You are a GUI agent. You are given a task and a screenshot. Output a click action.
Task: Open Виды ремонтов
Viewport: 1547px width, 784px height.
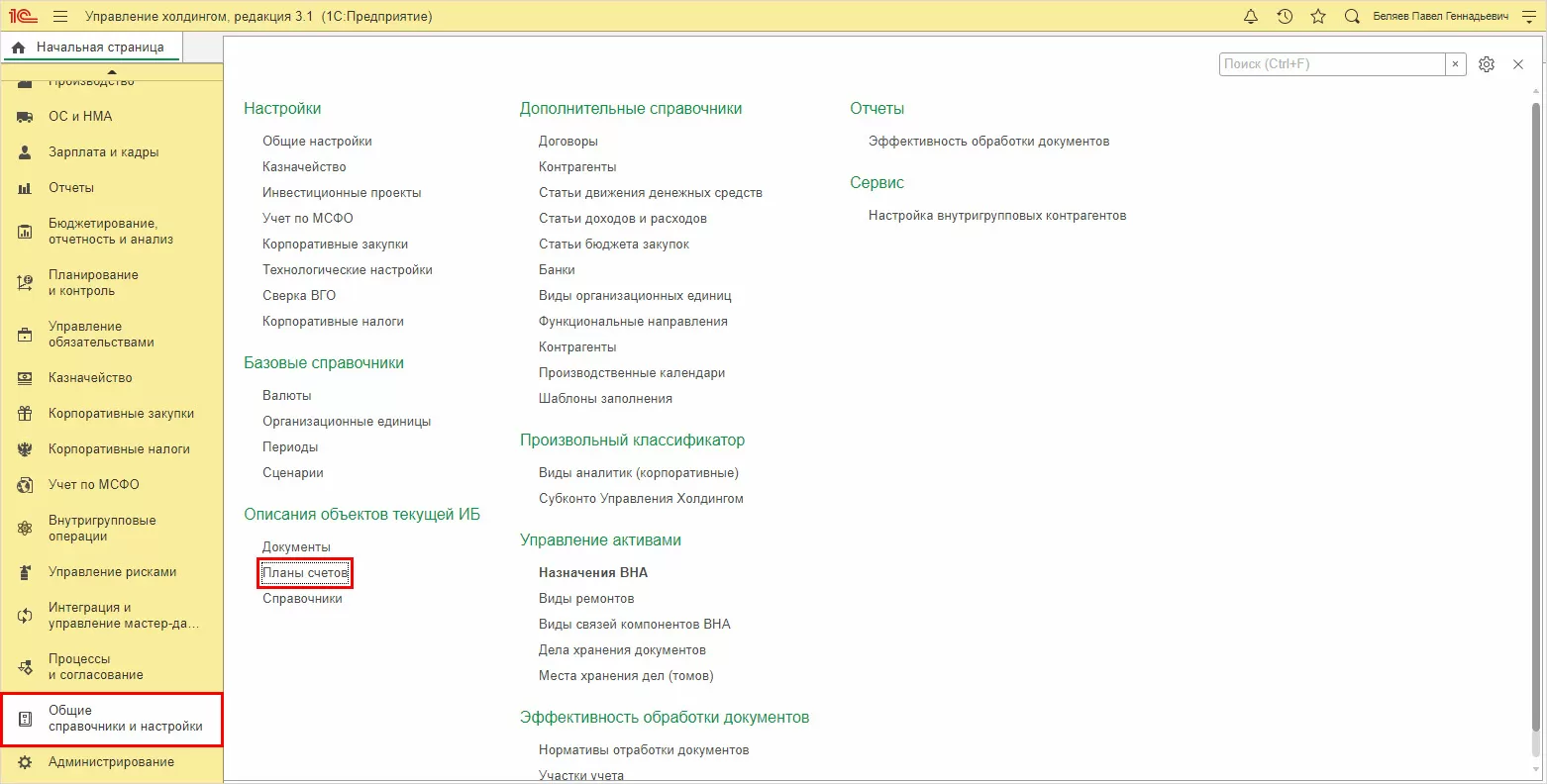[586, 599]
